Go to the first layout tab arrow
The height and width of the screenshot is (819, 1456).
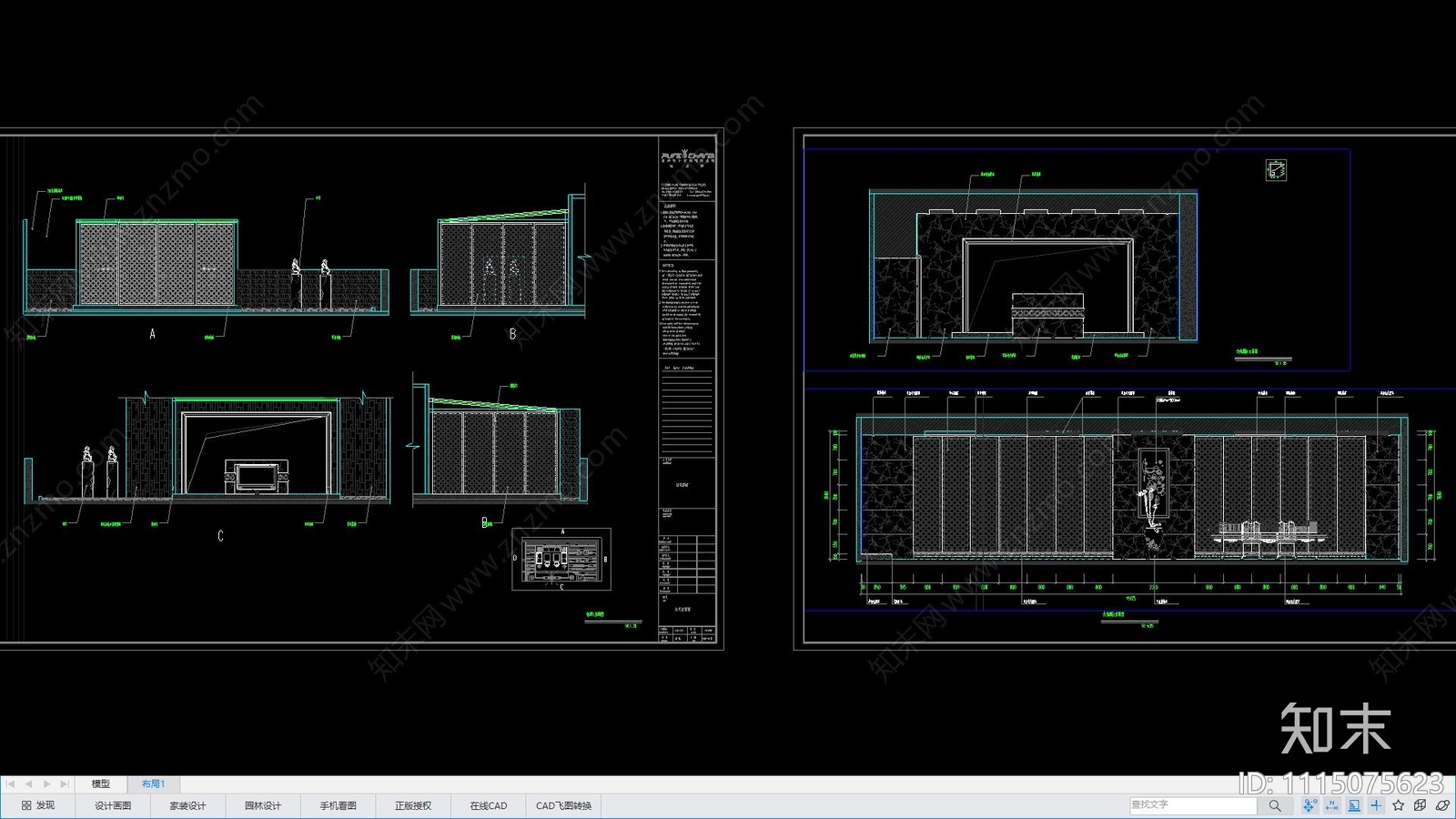click(10, 784)
